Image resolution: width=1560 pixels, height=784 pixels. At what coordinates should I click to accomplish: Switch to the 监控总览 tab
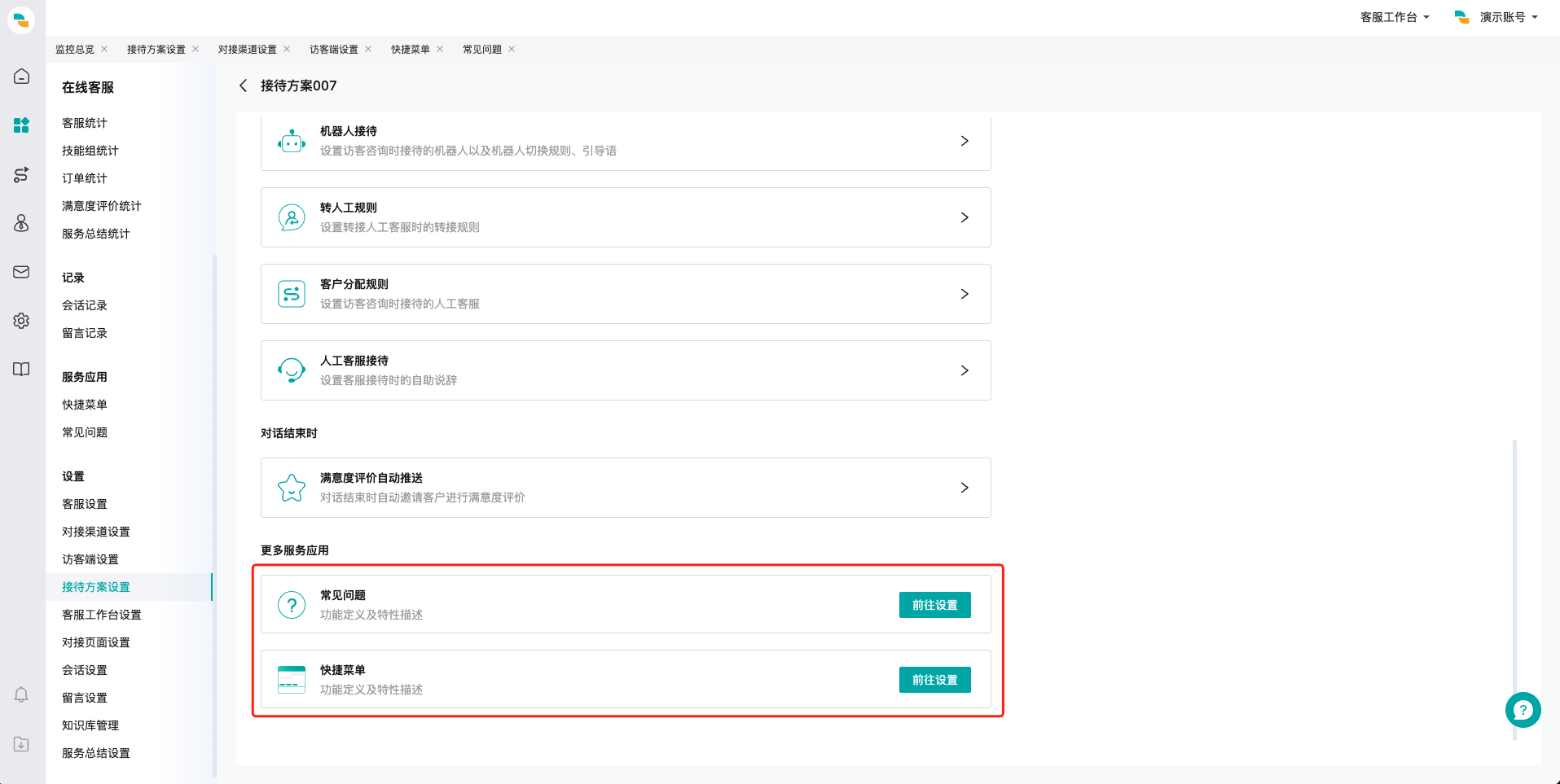click(75, 49)
